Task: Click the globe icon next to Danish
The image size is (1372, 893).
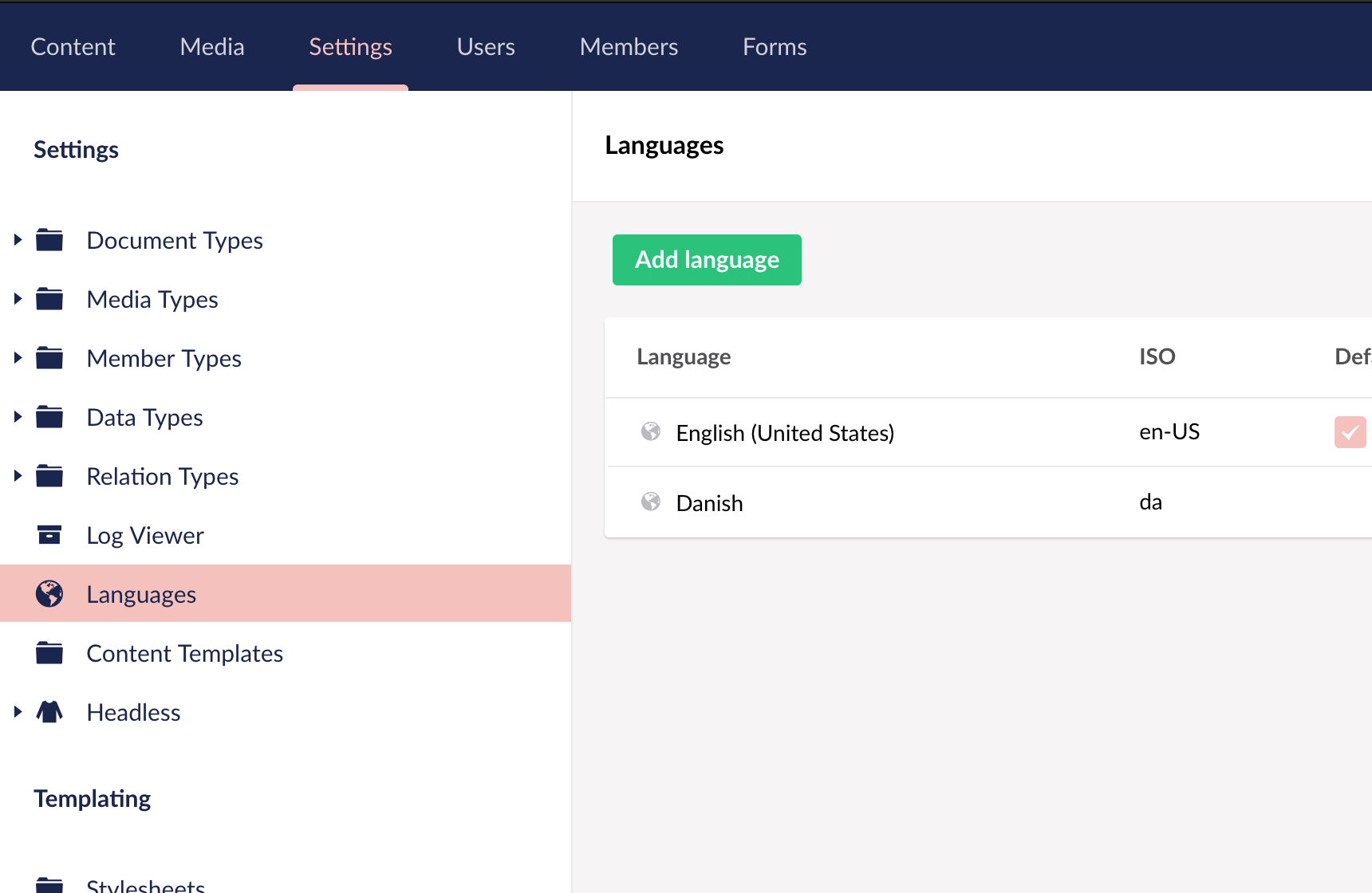Action: (x=652, y=502)
